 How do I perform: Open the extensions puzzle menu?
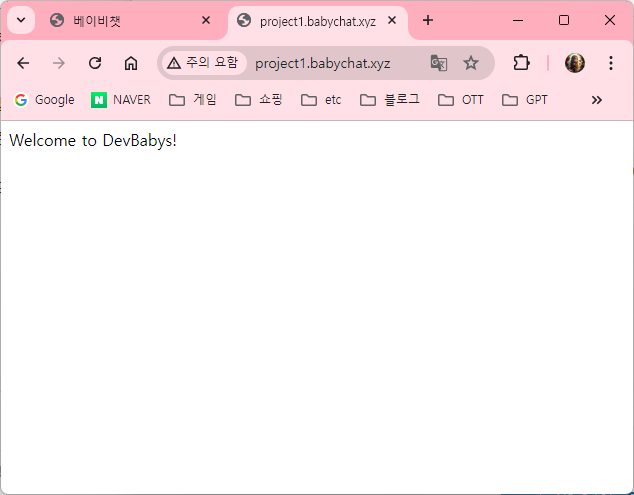521,63
